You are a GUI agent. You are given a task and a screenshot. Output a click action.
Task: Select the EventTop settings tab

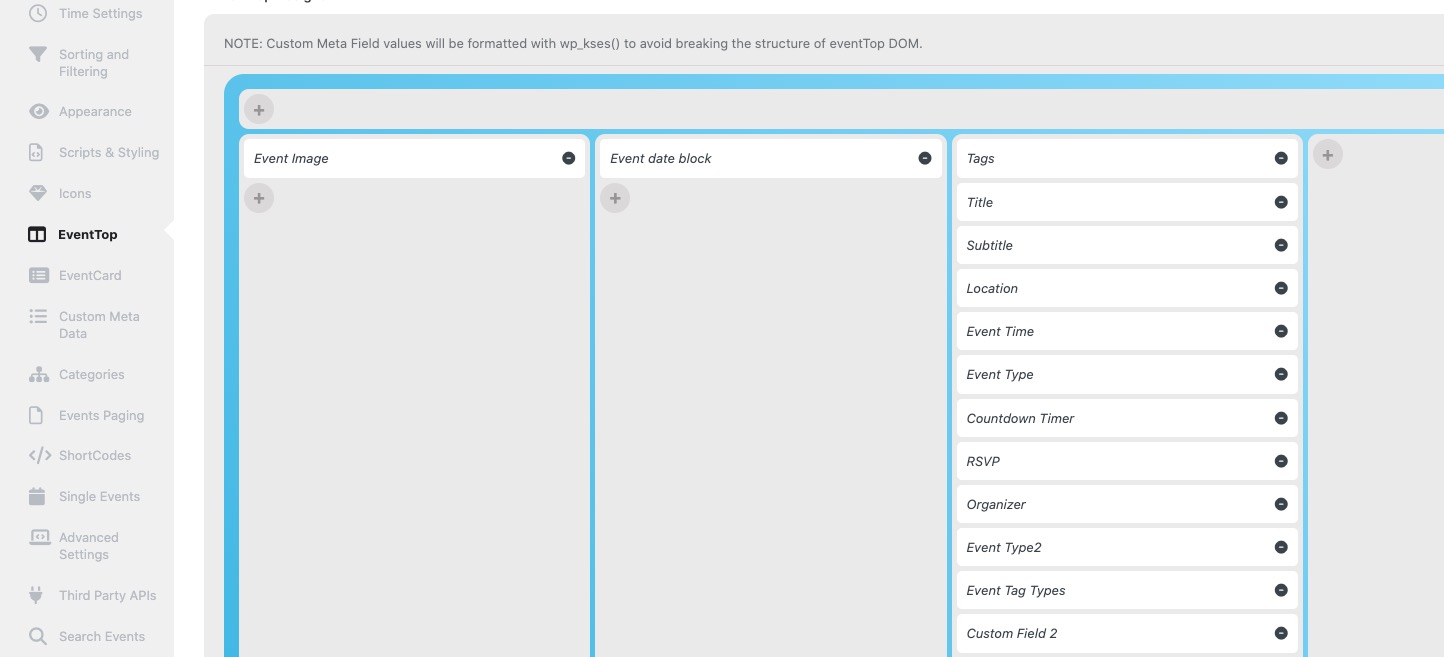tap(88, 234)
